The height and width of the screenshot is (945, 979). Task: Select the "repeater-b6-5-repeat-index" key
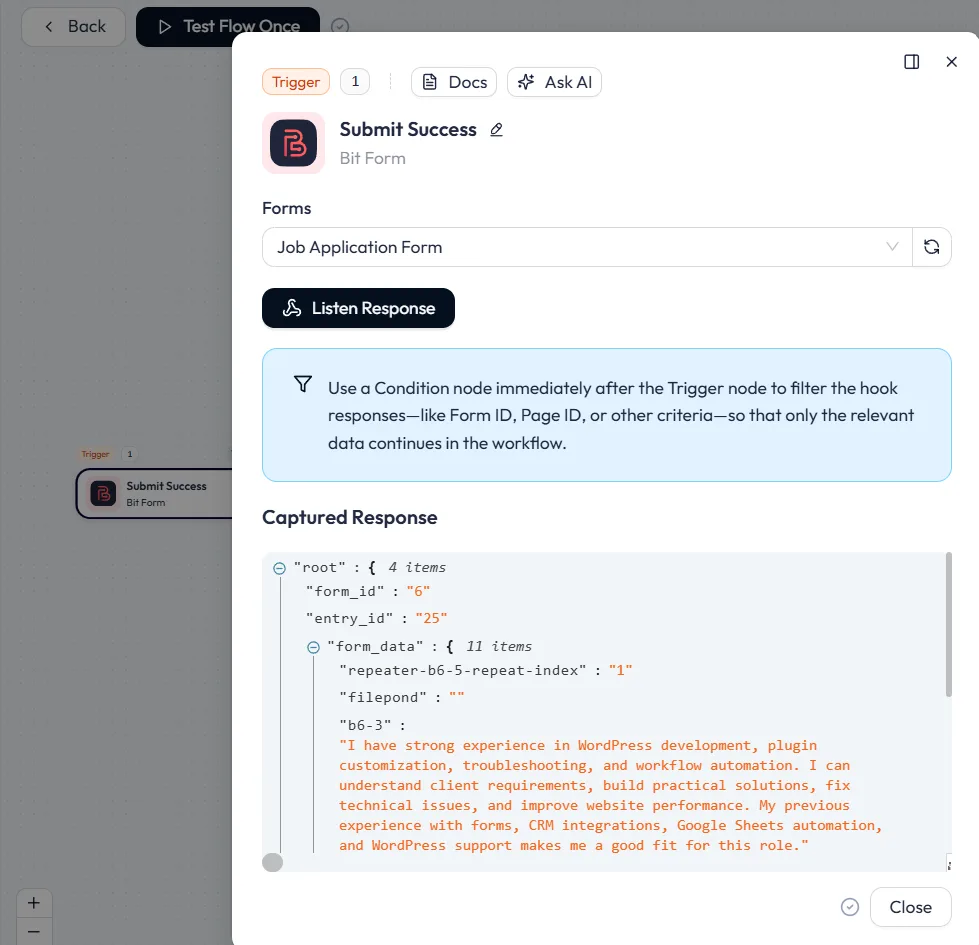[x=463, y=670]
